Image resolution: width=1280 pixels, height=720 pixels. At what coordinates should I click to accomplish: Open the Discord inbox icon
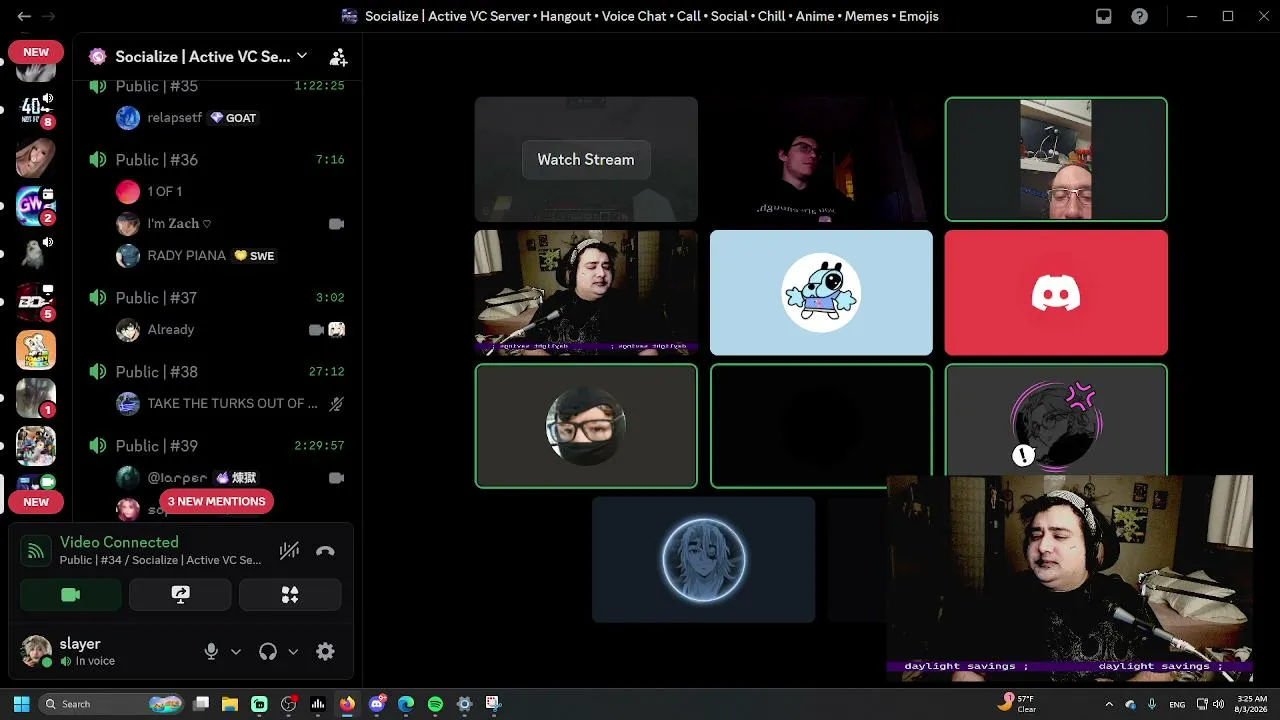1104,16
